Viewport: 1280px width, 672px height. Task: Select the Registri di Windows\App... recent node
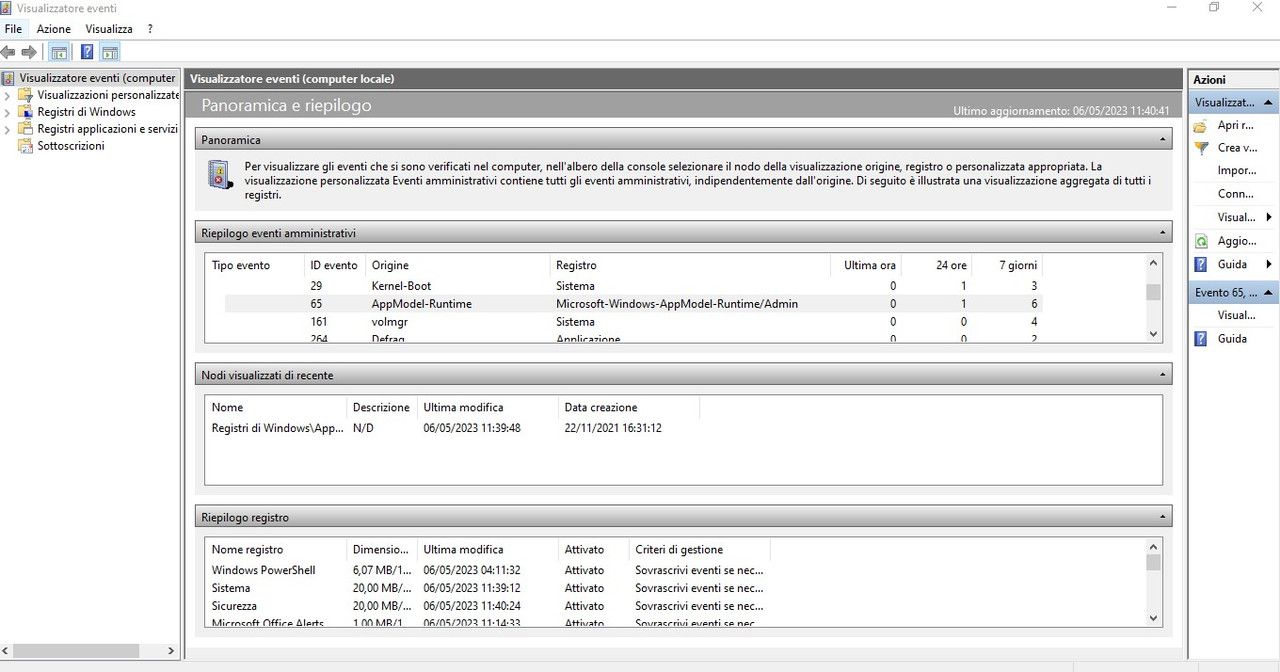[452, 428]
